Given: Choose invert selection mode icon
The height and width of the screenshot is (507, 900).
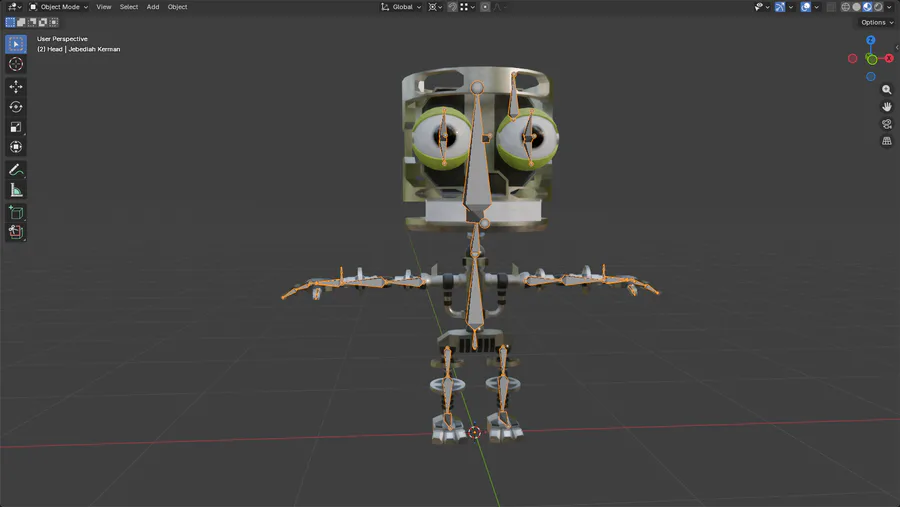Looking at the screenshot, I should (43, 22).
